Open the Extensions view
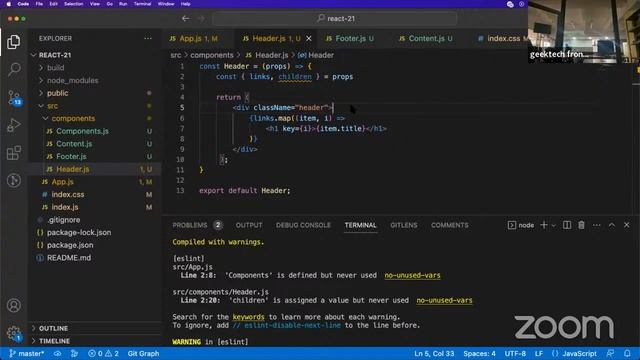This screenshot has width=640, height=360. click(13, 153)
